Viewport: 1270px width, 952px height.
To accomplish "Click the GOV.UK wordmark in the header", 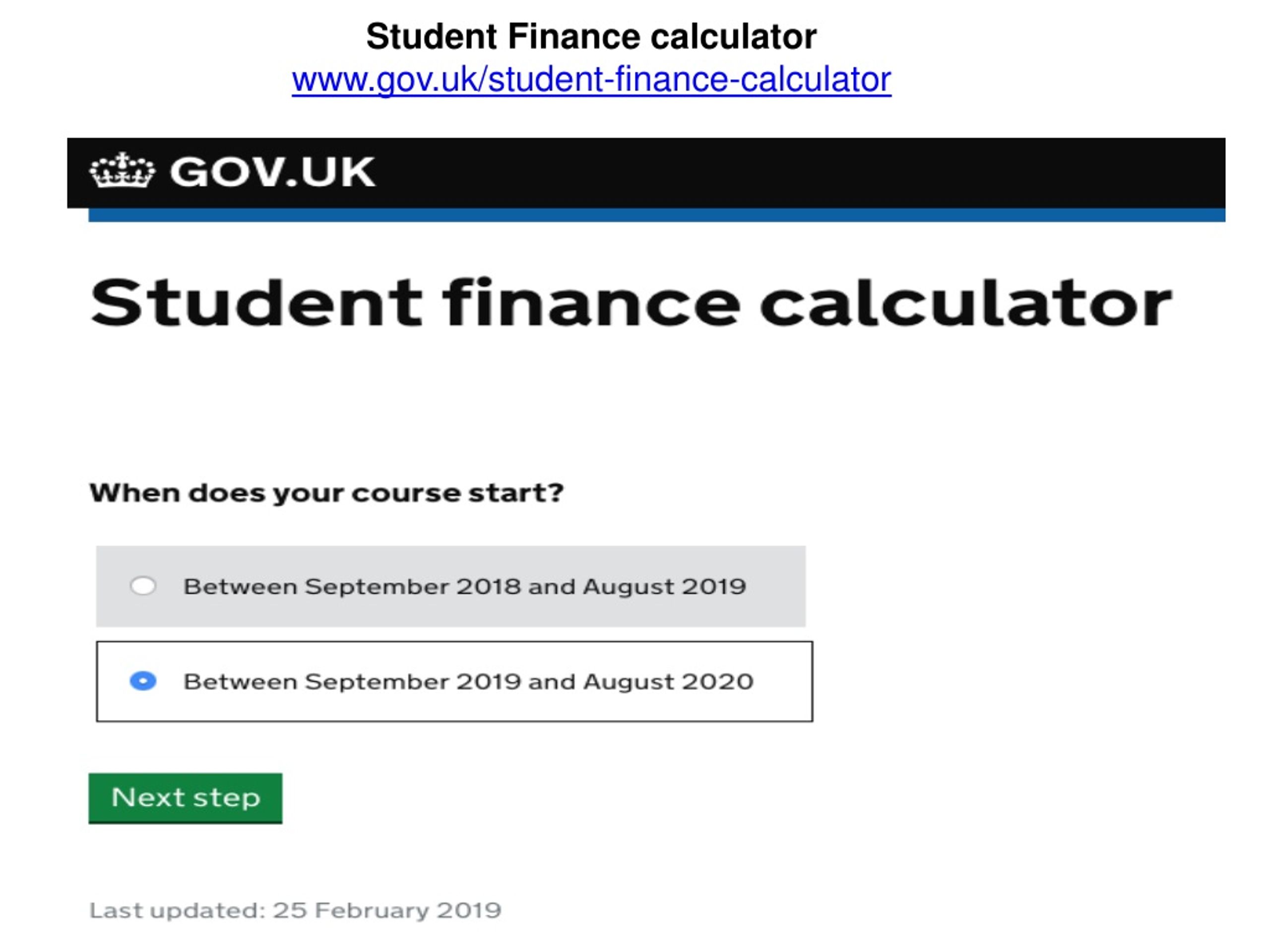I will pyautogui.click(x=272, y=172).
